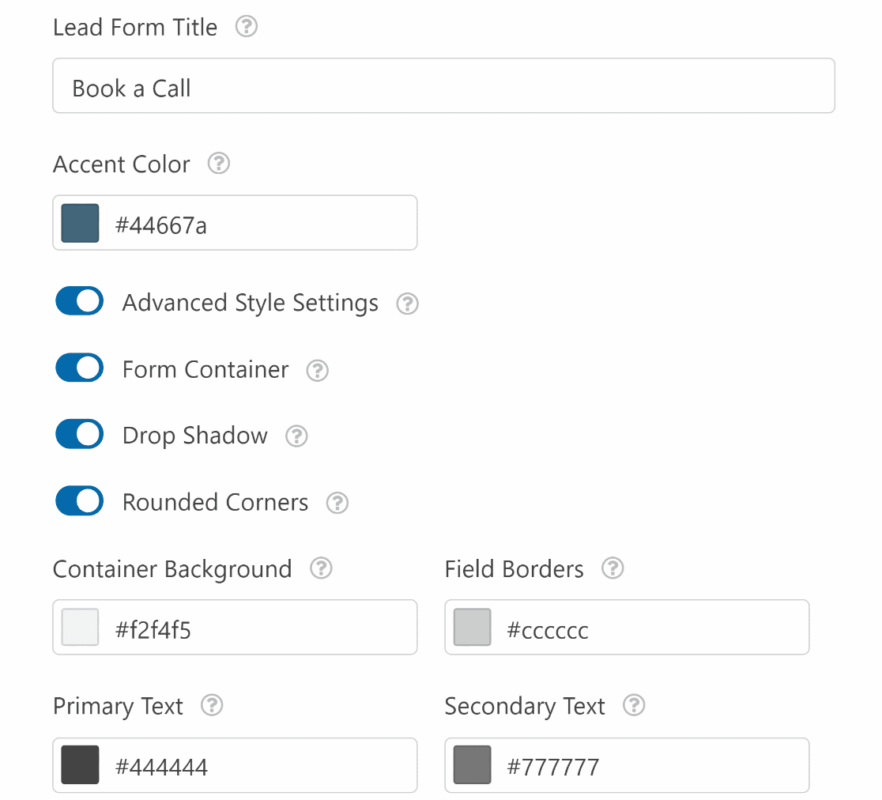882x800 pixels.
Task: Click the Container Background color swatch
Action: pyautogui.click(x=80, y=627)
